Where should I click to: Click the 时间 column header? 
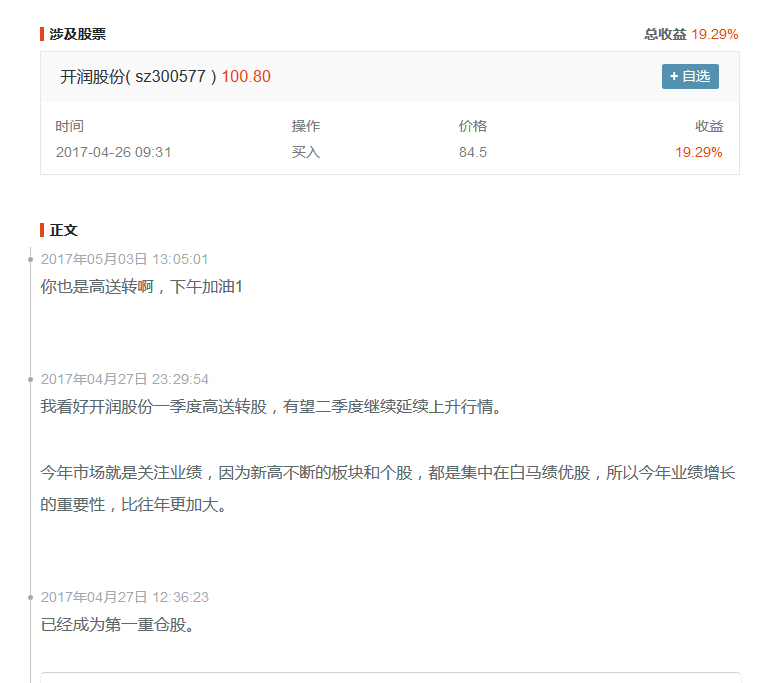tap(70, 126)
